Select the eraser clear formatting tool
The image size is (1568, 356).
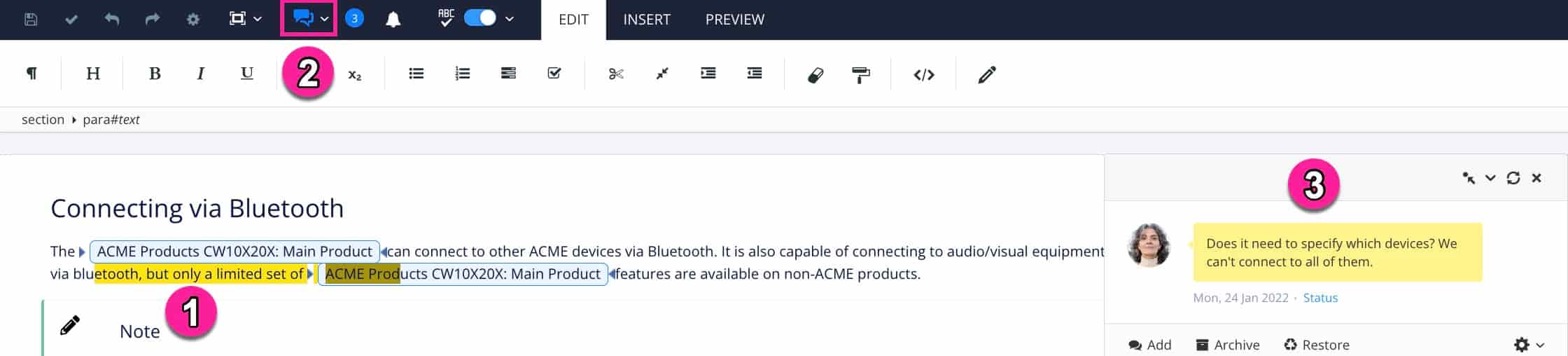(815, 74)
